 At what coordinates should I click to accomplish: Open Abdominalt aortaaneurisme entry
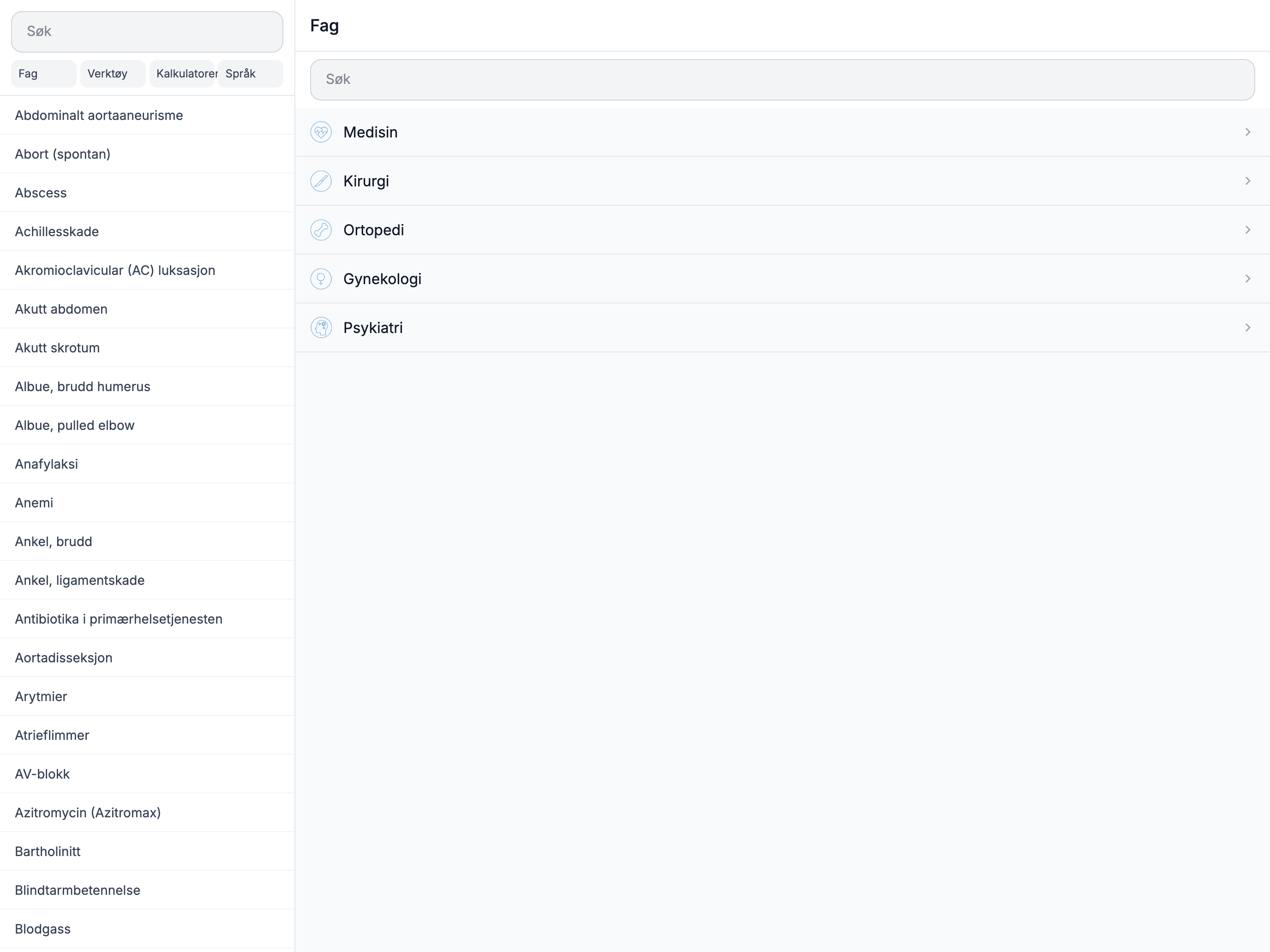tap(147, 115)
